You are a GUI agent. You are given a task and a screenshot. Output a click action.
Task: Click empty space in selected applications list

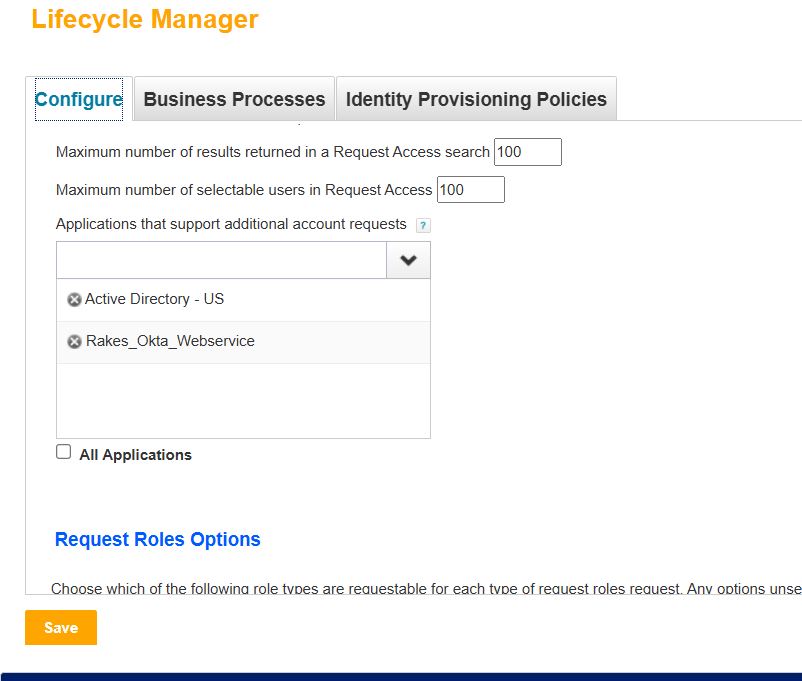[x=243, y=400]
